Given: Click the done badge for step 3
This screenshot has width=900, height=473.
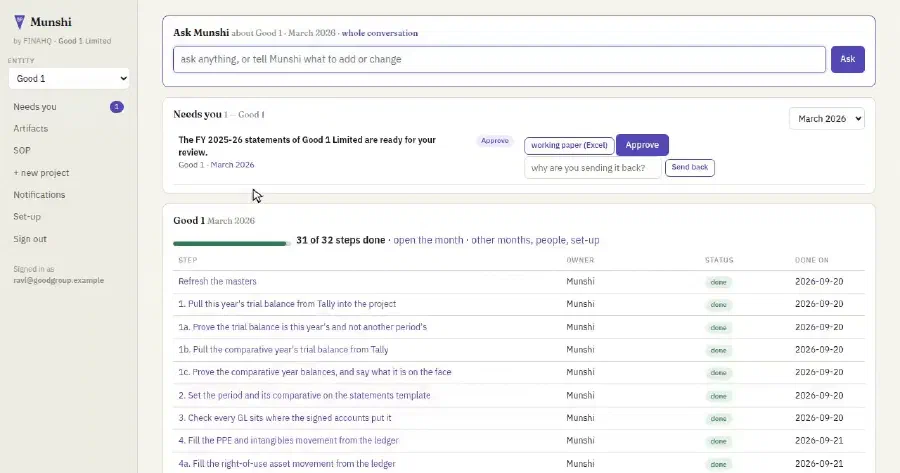Looking at the screenshot, I should tap(719, 418).
